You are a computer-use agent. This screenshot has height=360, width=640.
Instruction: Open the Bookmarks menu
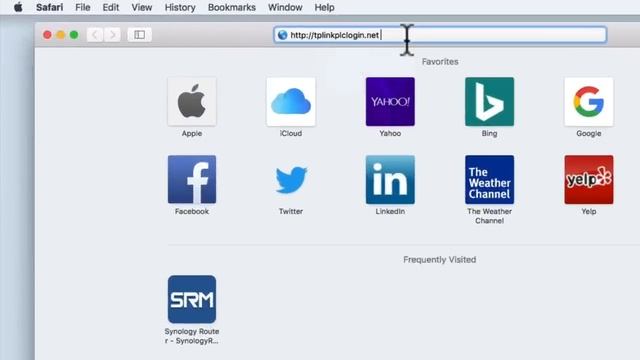click(x=232, y=7)
